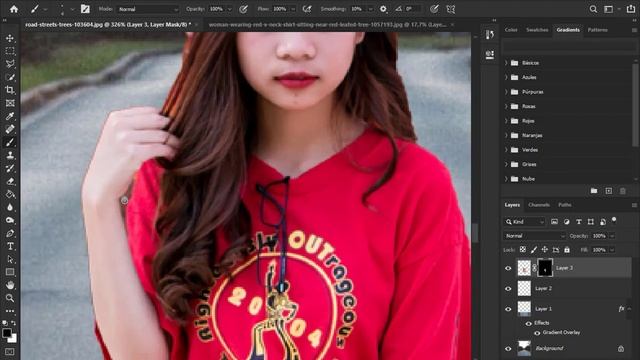Click the Layer 3 mask thumbnail
This screenshot has width=640, height=360.
point(545,268)
